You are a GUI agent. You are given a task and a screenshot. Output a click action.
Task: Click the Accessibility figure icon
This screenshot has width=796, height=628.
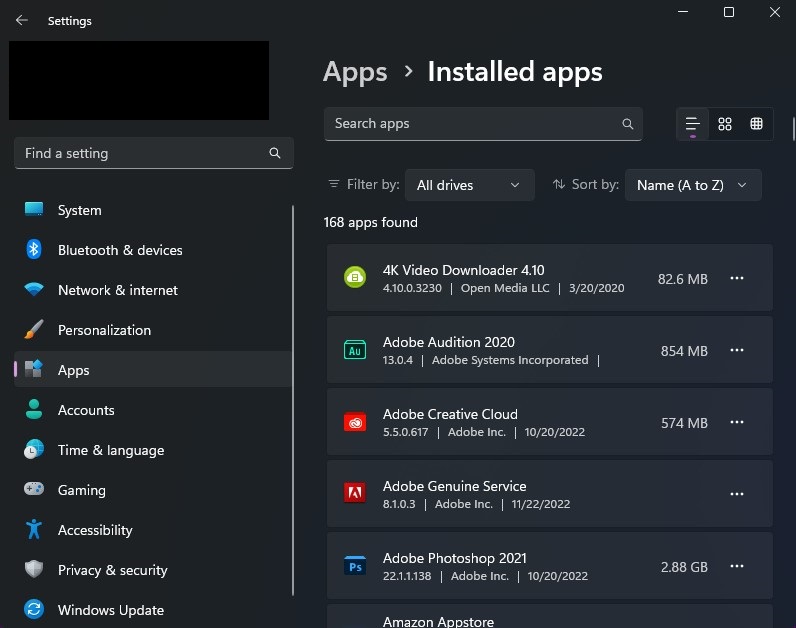tap(34, 529)
